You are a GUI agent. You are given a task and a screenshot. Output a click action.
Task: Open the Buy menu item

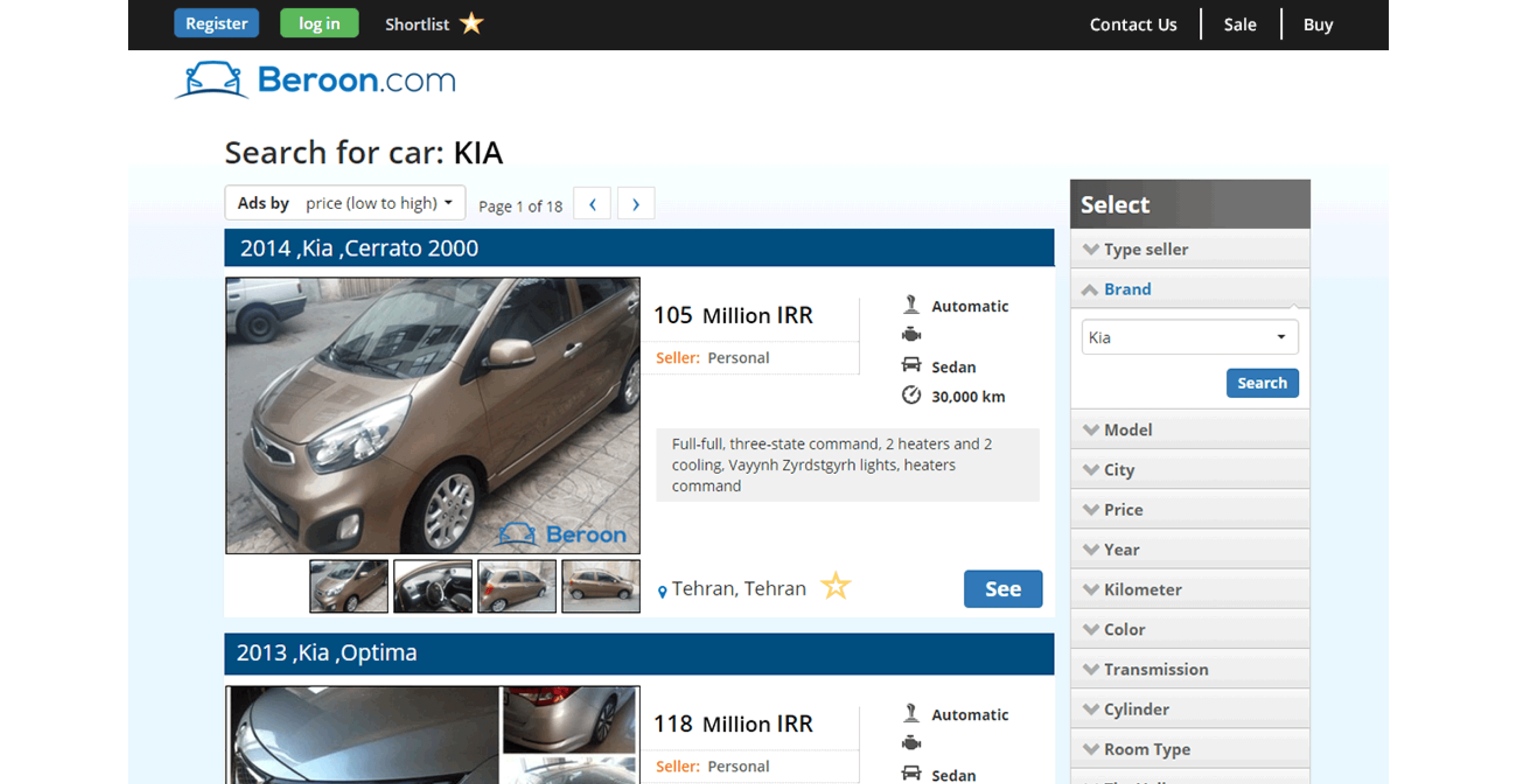click(x=1317, y=25)
